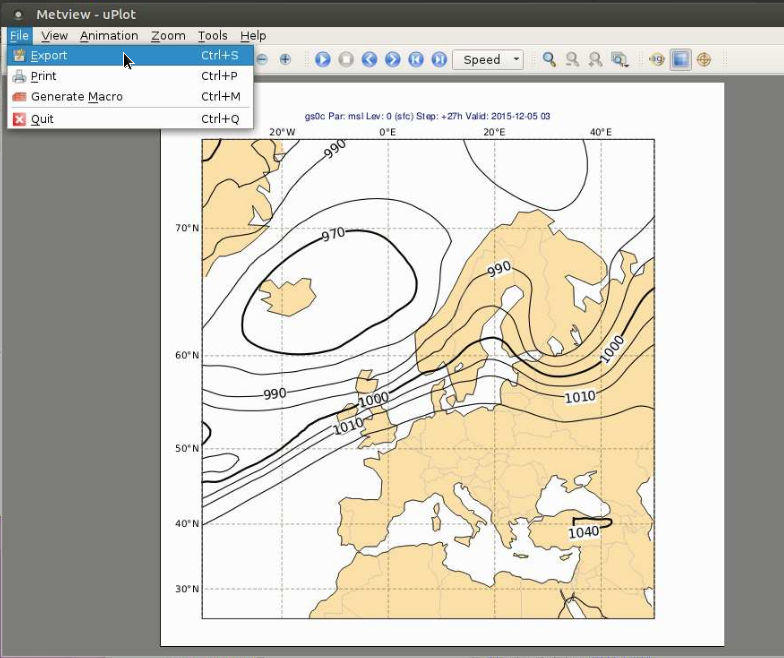Choose Export from the File menu

[130, 56]
